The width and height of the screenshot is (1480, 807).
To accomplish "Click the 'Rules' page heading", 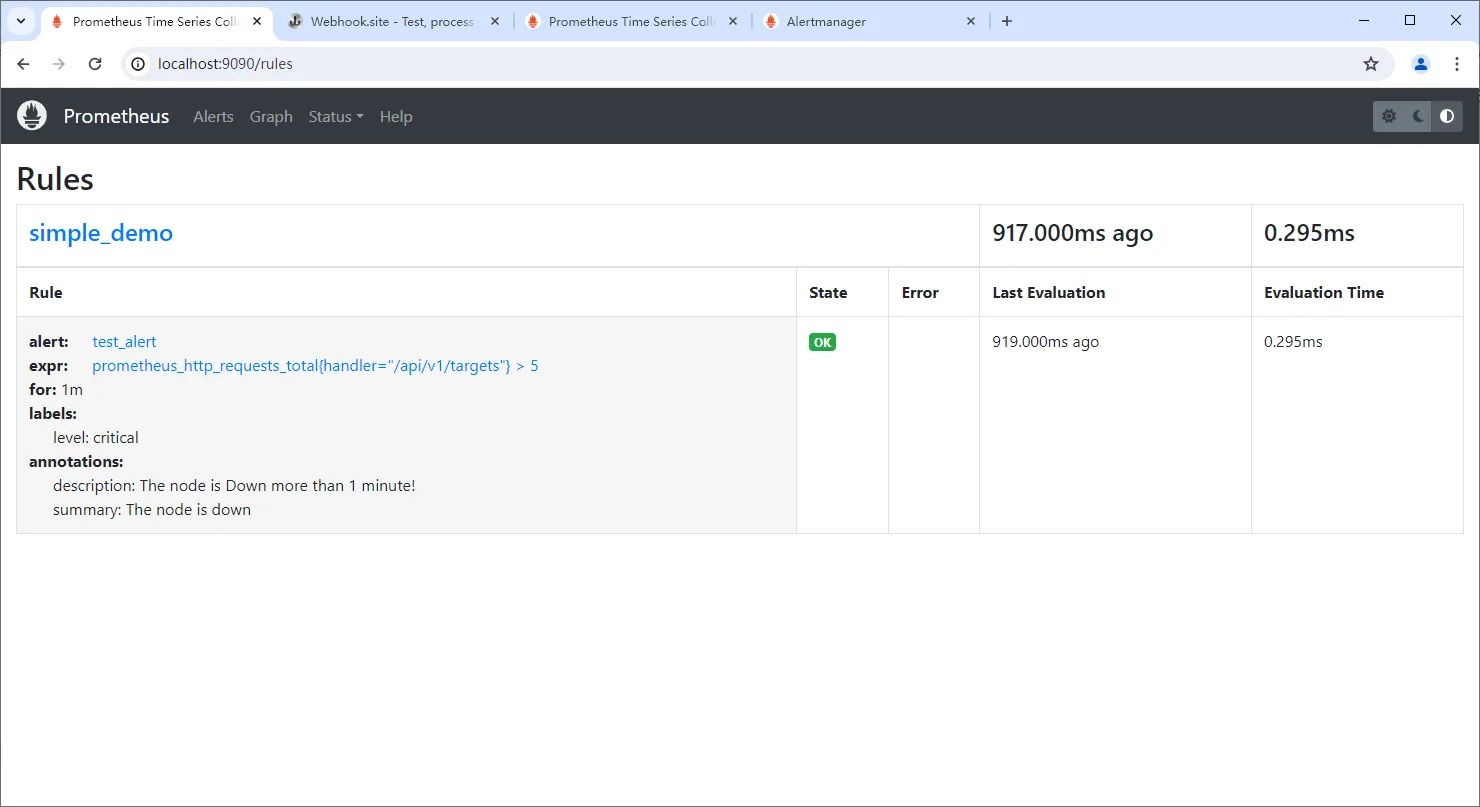I will 55,179.
